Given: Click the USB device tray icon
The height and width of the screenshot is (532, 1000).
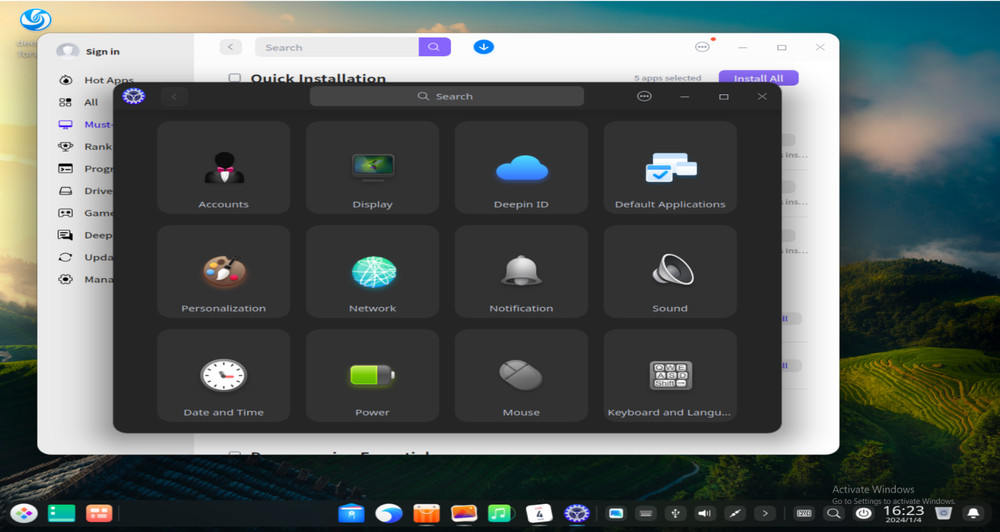Looking at the screenshot, I should point(675,514).
